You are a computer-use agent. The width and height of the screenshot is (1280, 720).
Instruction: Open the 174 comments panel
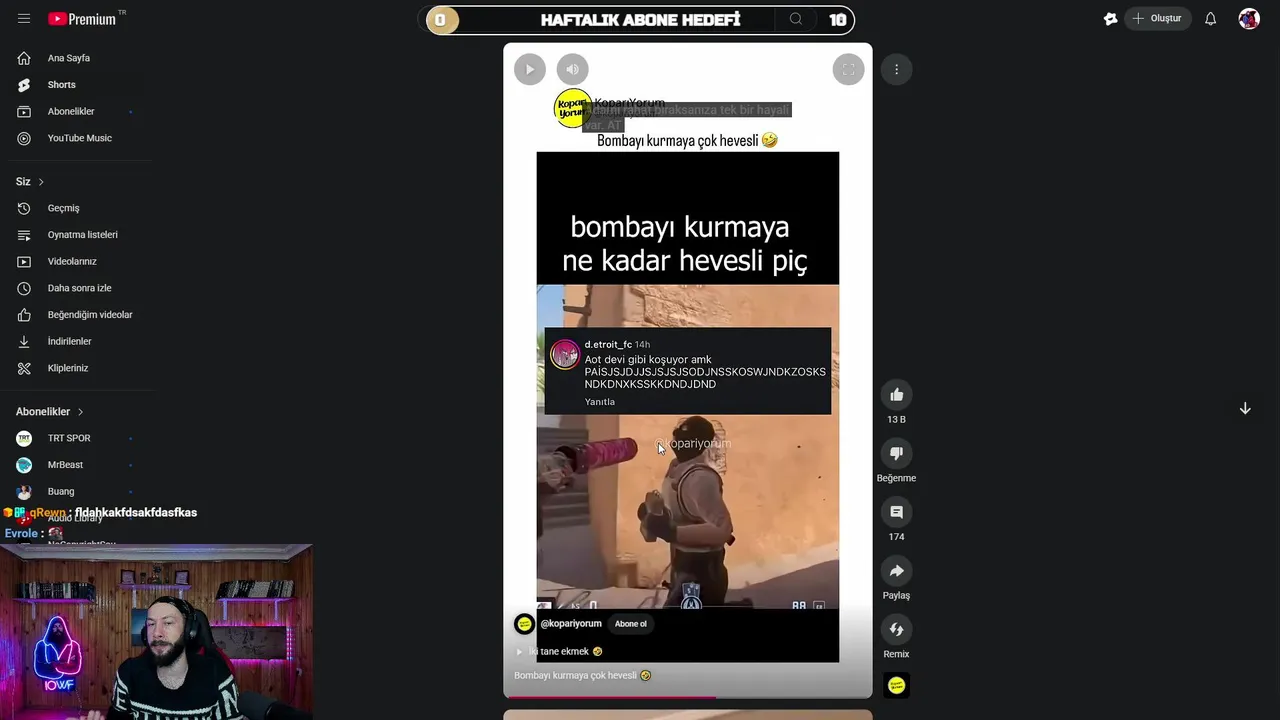pyautogui.click(x=896, y=512)
